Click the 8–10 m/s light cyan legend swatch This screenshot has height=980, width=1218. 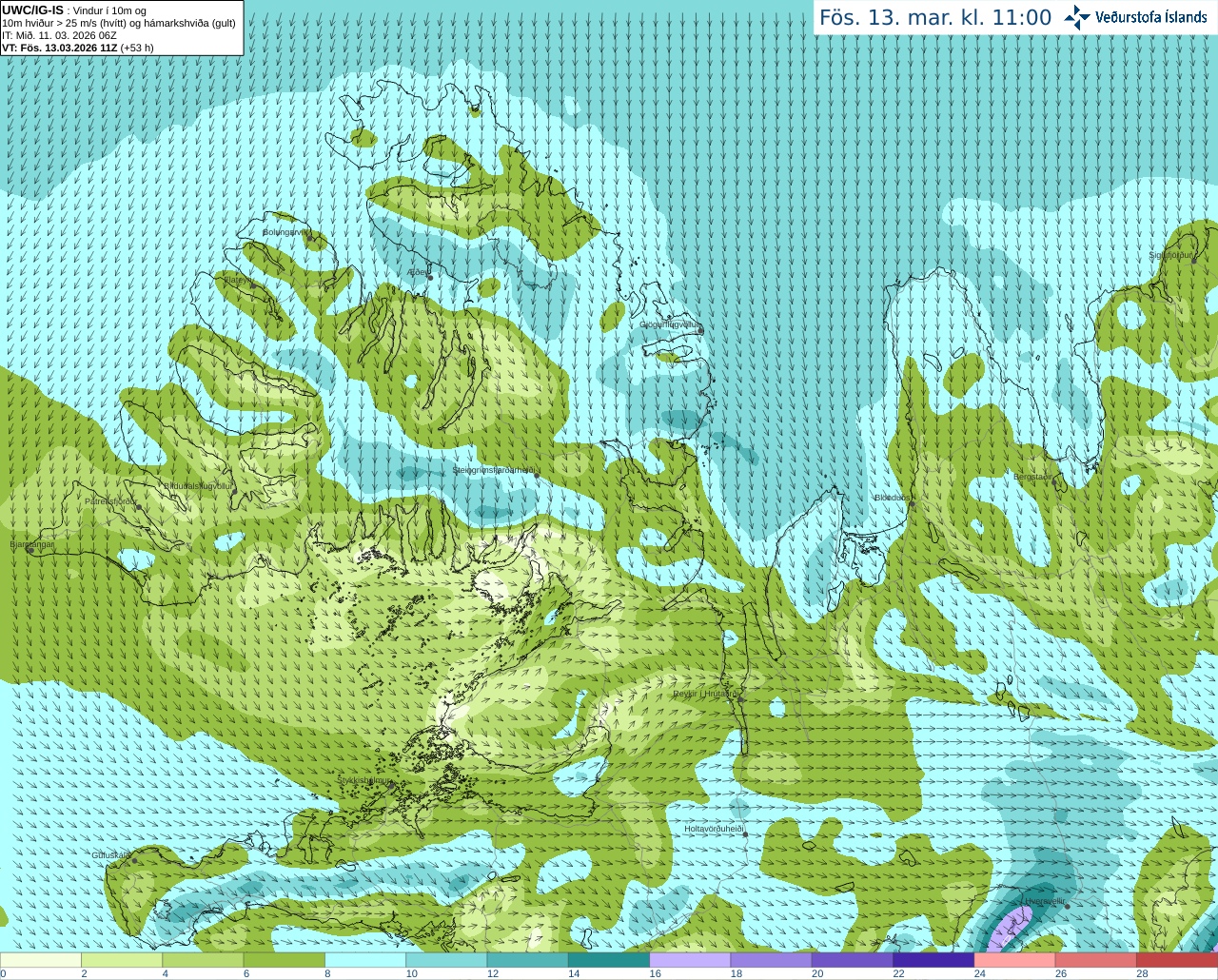click(x=365, y=960)
